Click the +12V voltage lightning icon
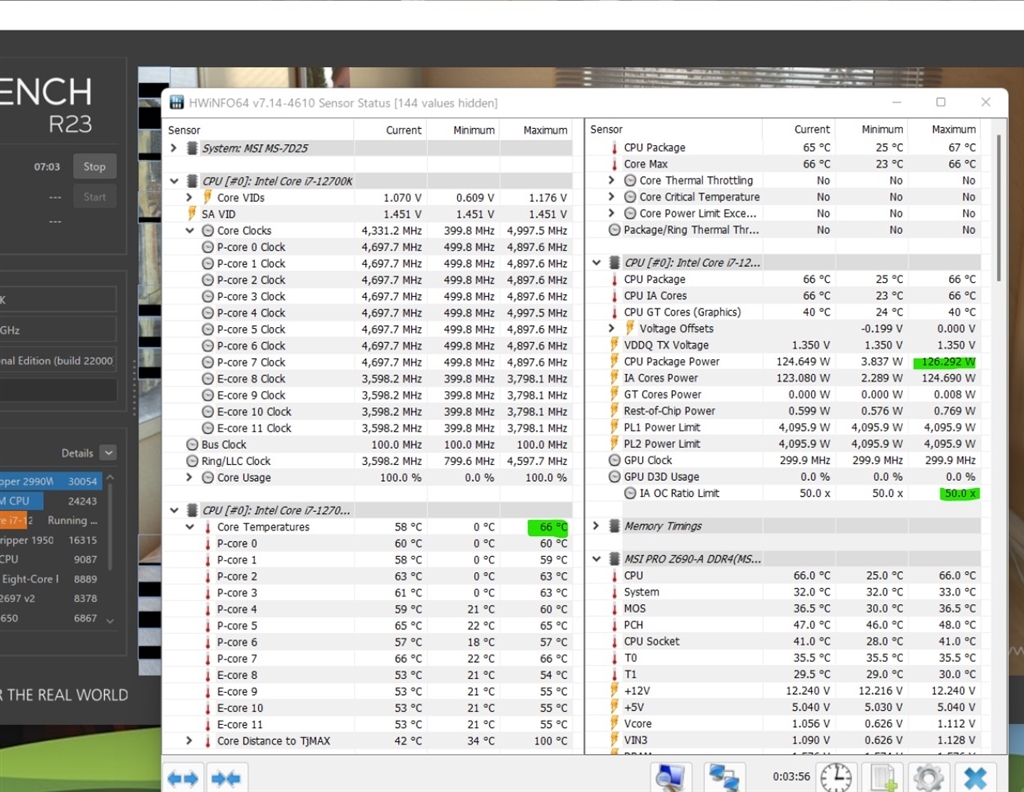The height and width of the screenshot is (792, 1024). 614,690
